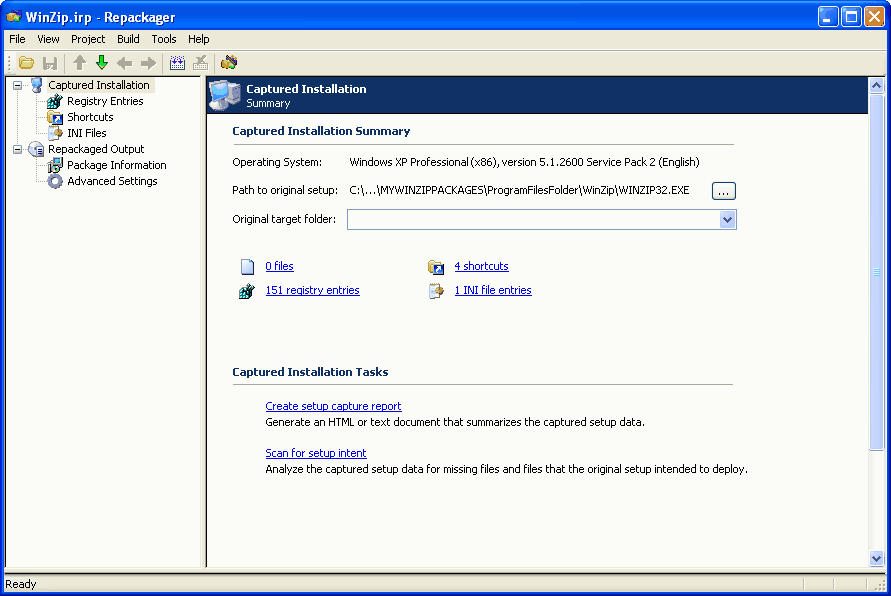Image resolution: width=891 pixels, height=596 pixels.
Task: Select the Shortcuts node in tree
Action: click(90, 117)
